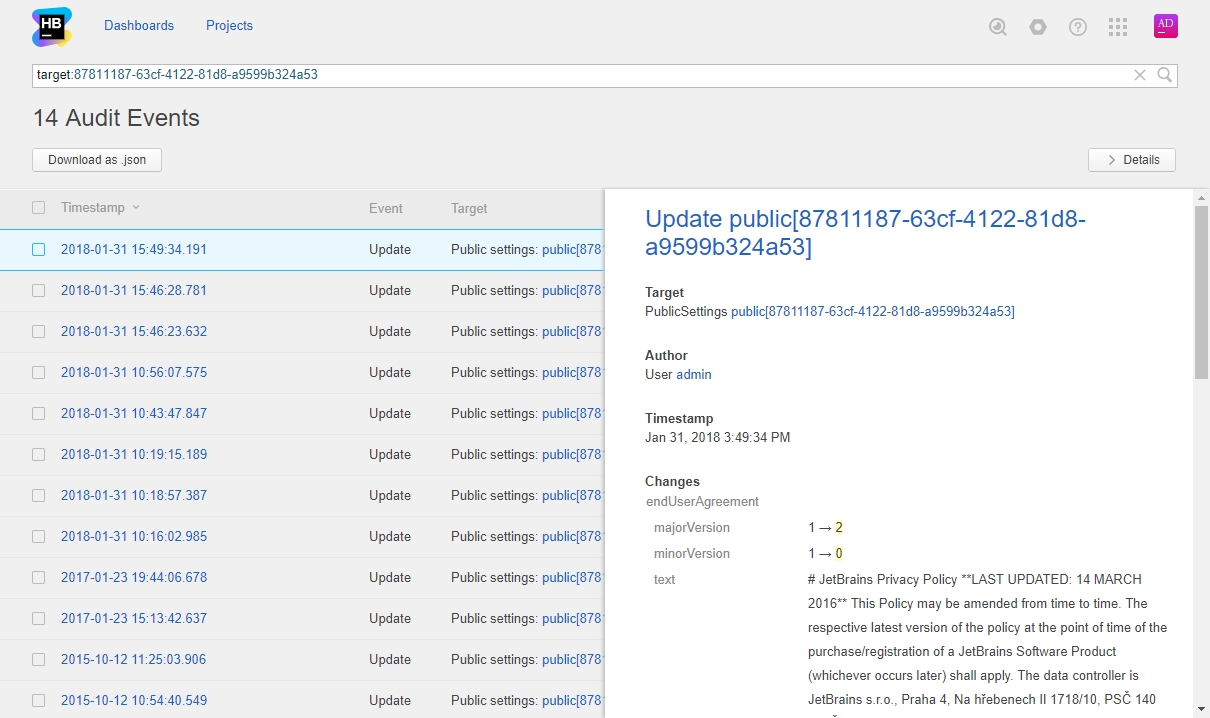Screen dimensions: 1210x718
Task: Open the help question mark icon
Action: [1078, 27]
